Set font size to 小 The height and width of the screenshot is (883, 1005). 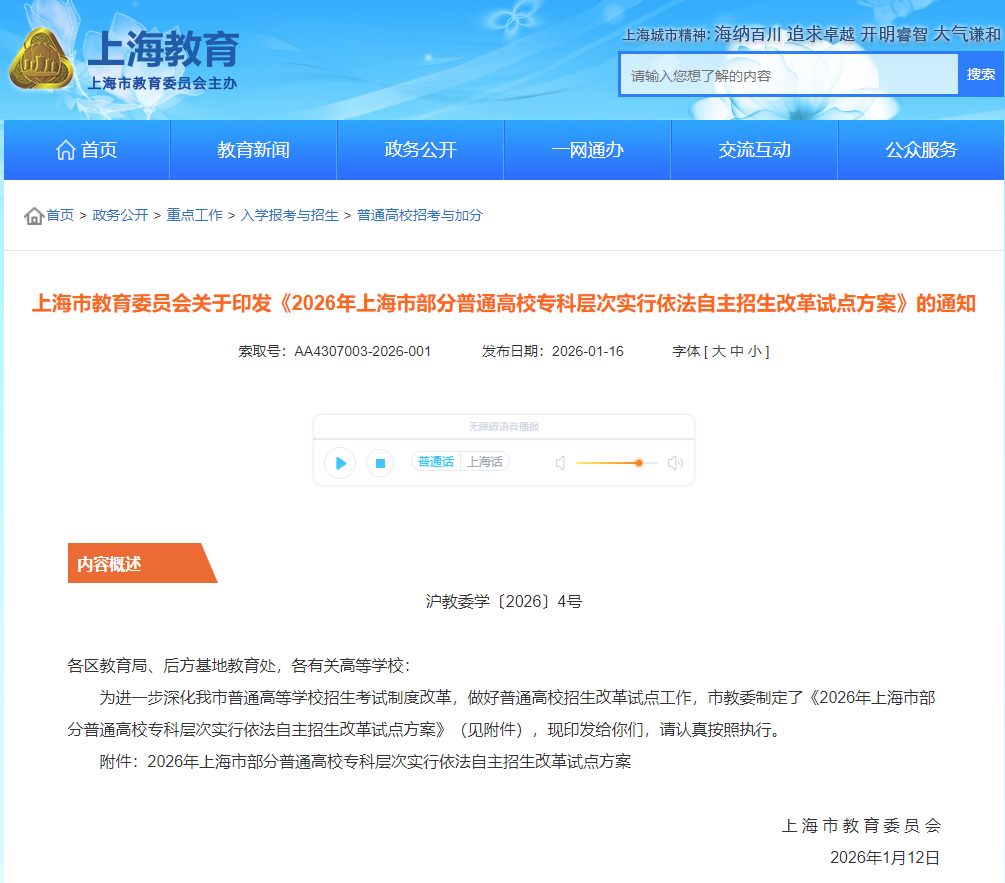pos(755,351)
